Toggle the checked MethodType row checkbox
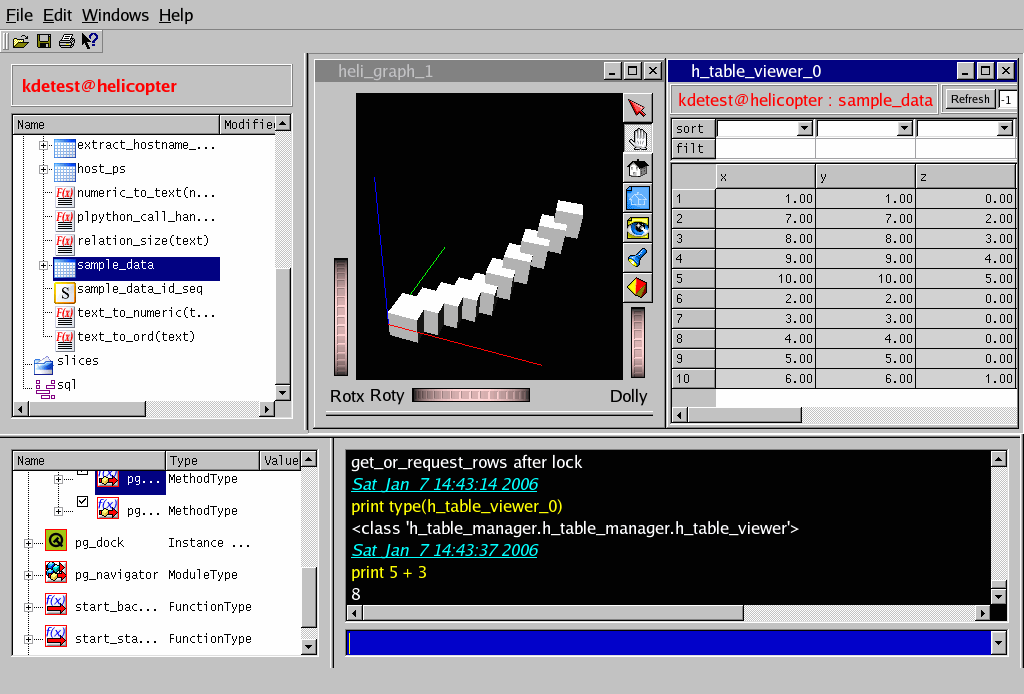The height and width of the screenshot is (694, 1024). pyautogui.click(x=83, y=502)
